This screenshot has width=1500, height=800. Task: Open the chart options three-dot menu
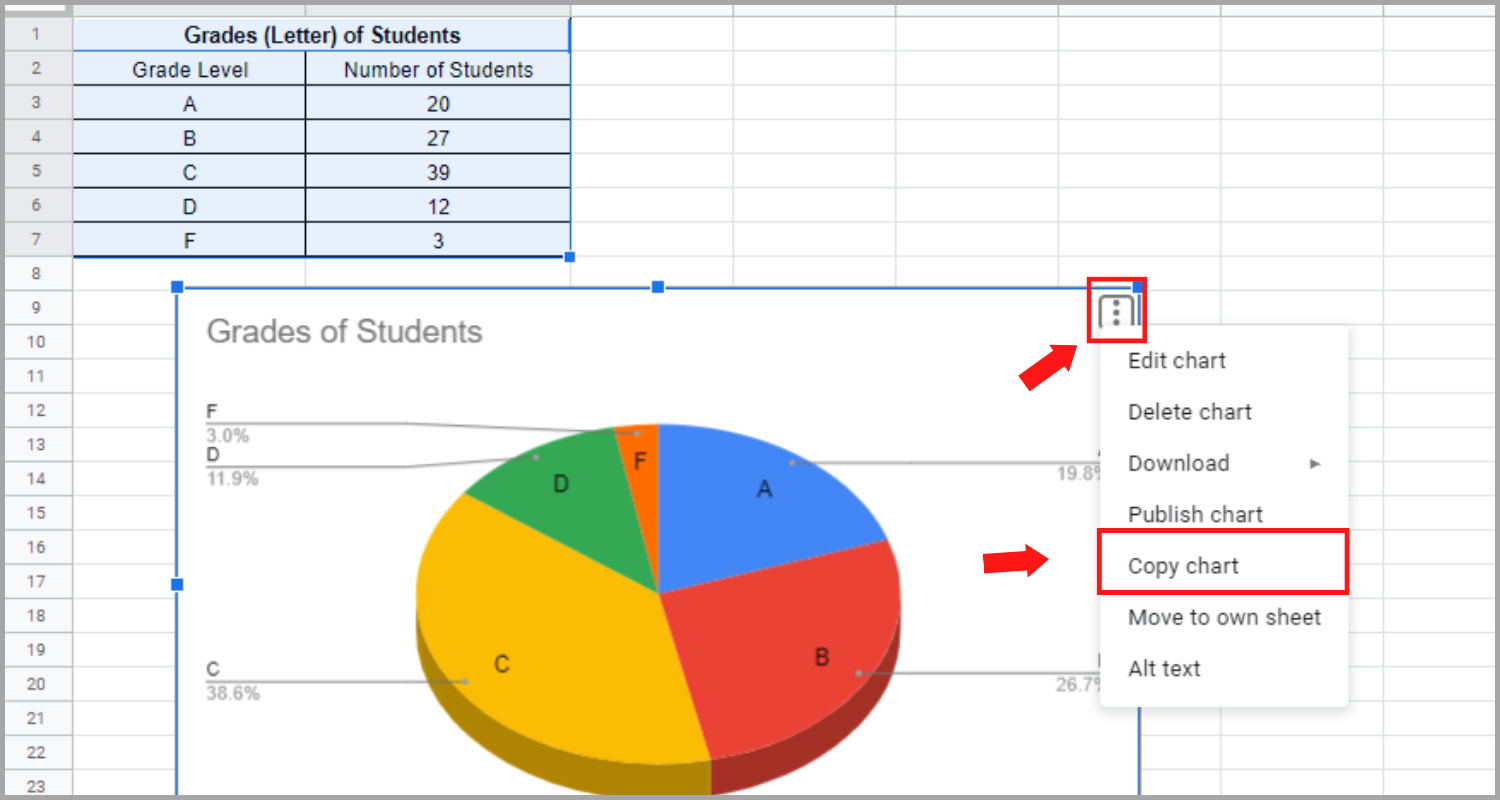point(1117,310)
